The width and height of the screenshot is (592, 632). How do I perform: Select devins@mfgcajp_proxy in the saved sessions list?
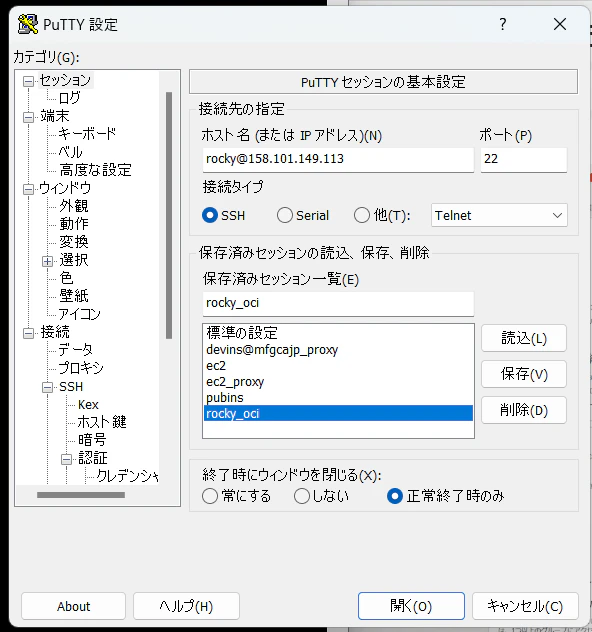[338, 349]
